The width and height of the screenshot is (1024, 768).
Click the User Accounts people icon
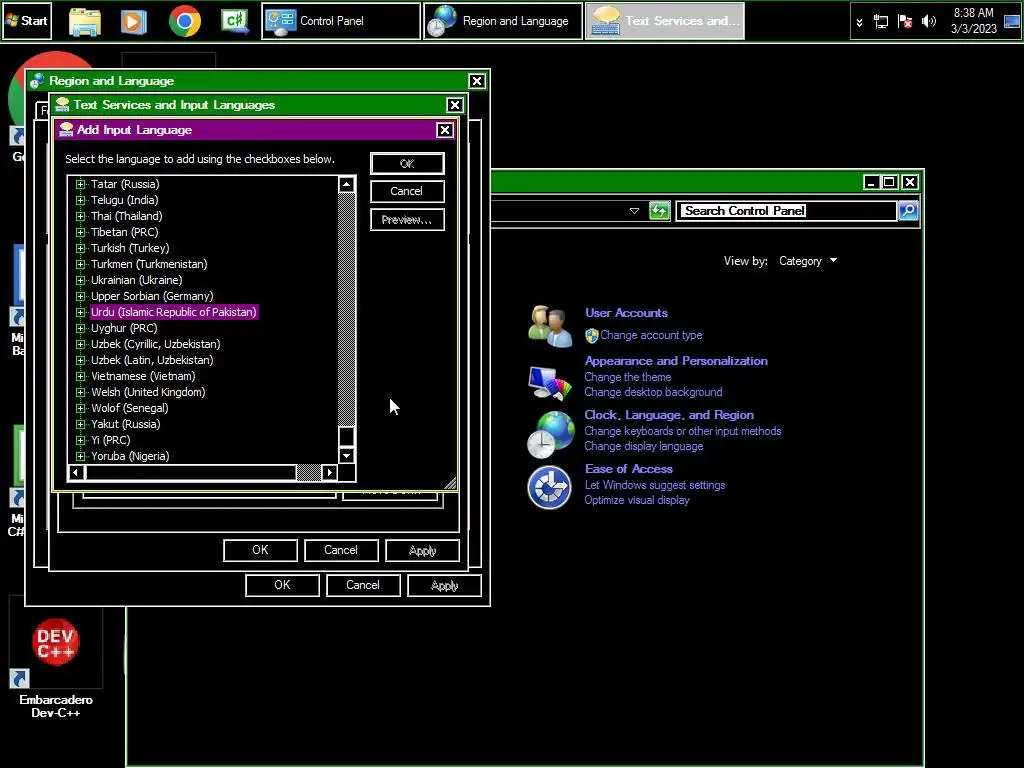click(x=549, y=325)
